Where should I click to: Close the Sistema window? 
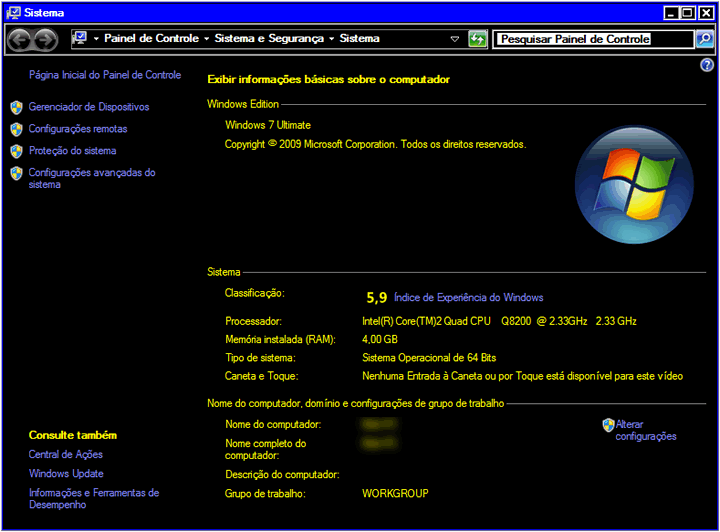706,13
